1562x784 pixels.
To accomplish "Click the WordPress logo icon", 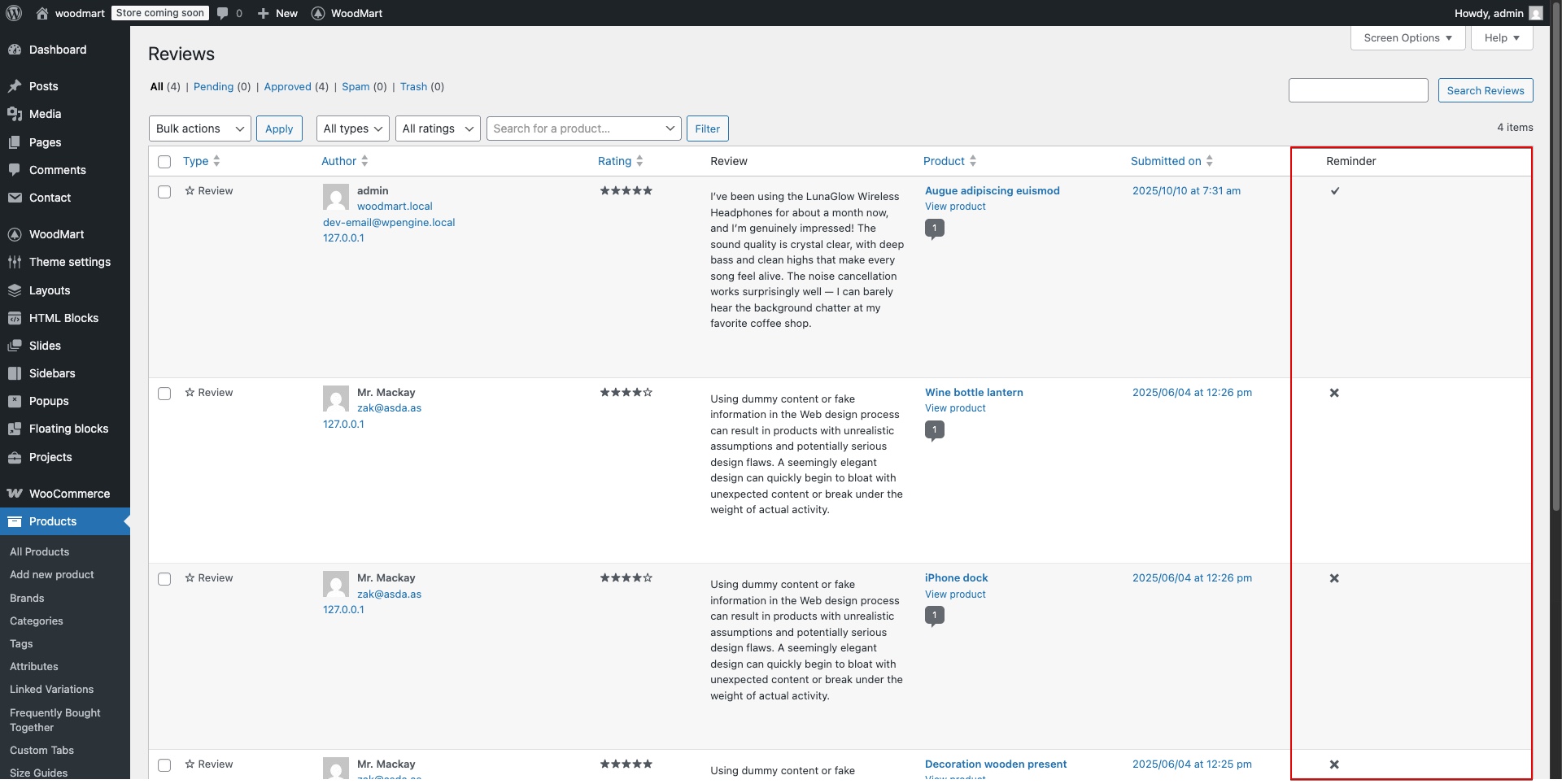I will [13, 13].
